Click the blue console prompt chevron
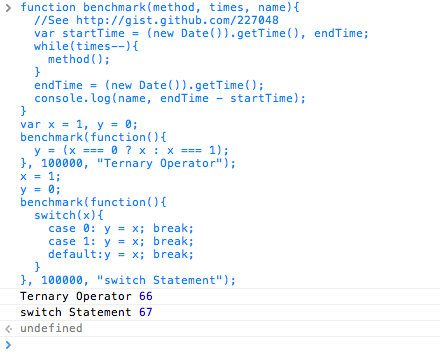 (x=8, y=345)
